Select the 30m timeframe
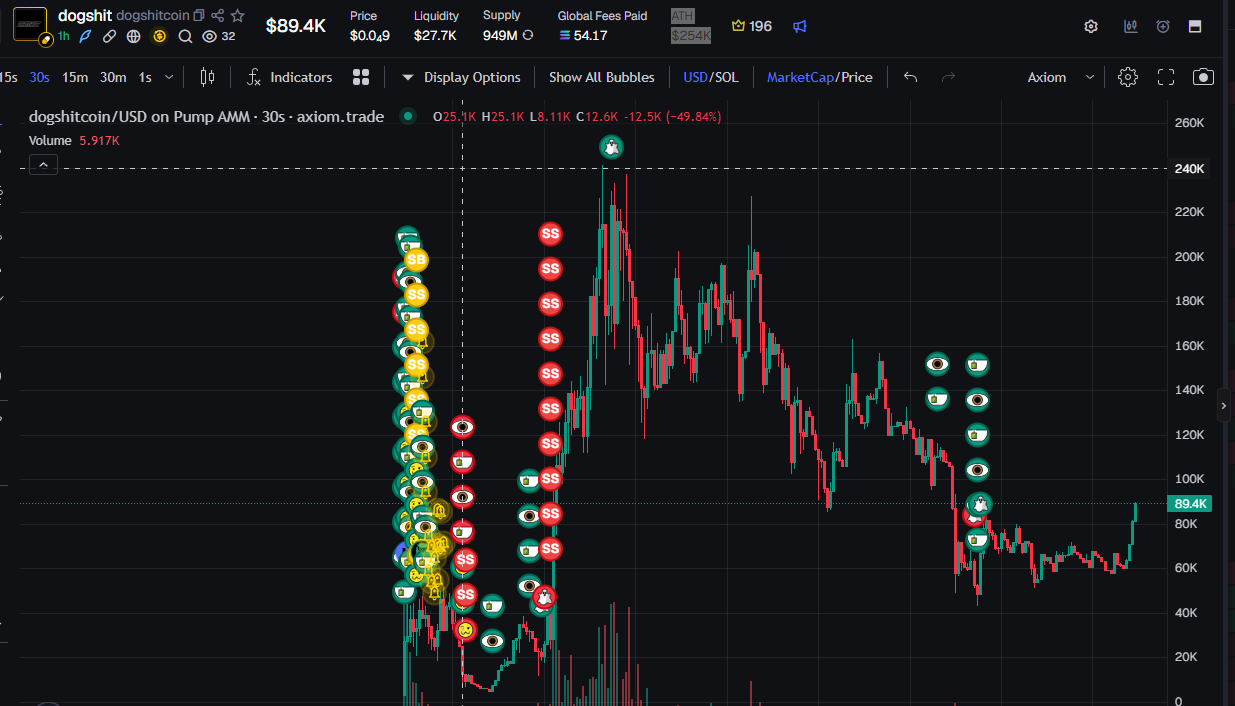This screenshot has width=1235, height=706. [113, 77]
